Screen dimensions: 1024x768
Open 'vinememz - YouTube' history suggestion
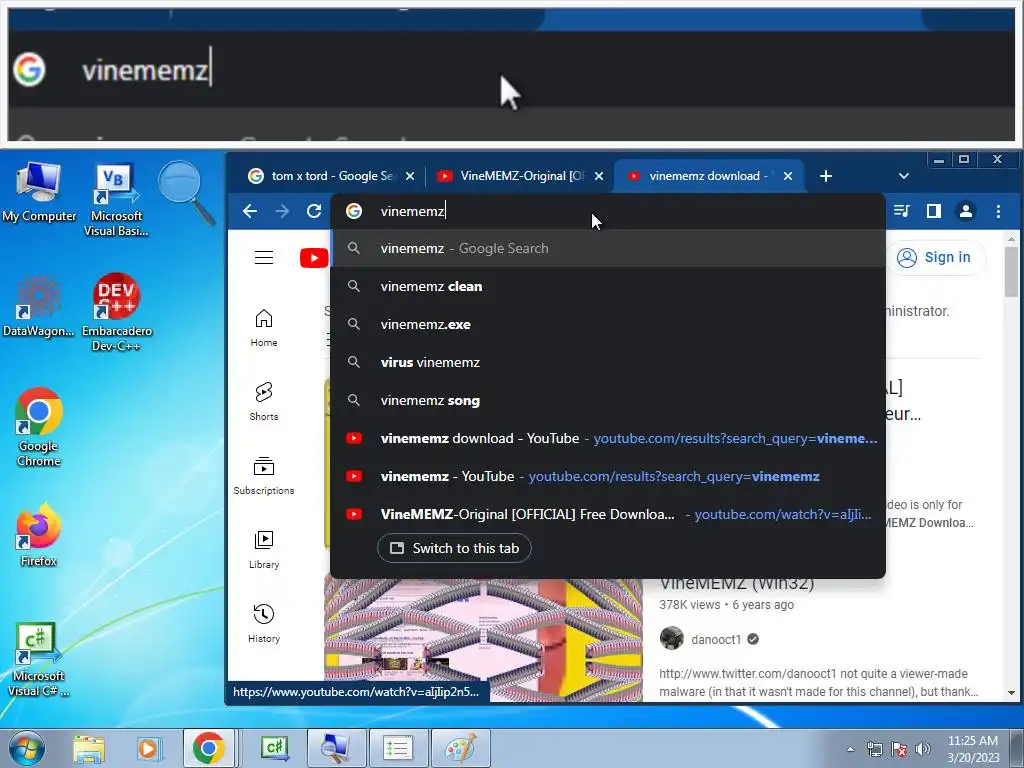607,476
